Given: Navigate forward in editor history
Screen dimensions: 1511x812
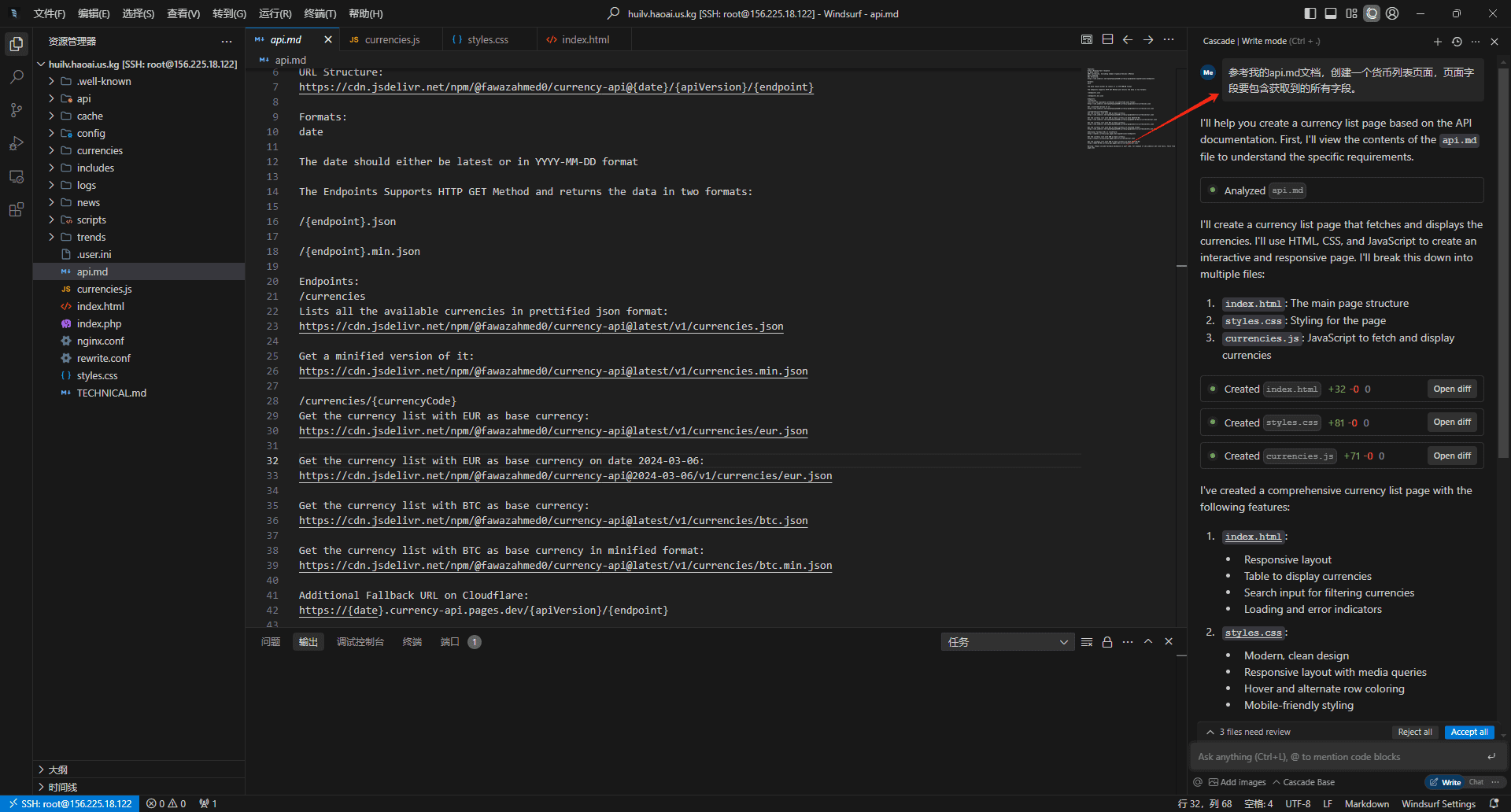Looking at the screenshot, I should coord(1148,39).
